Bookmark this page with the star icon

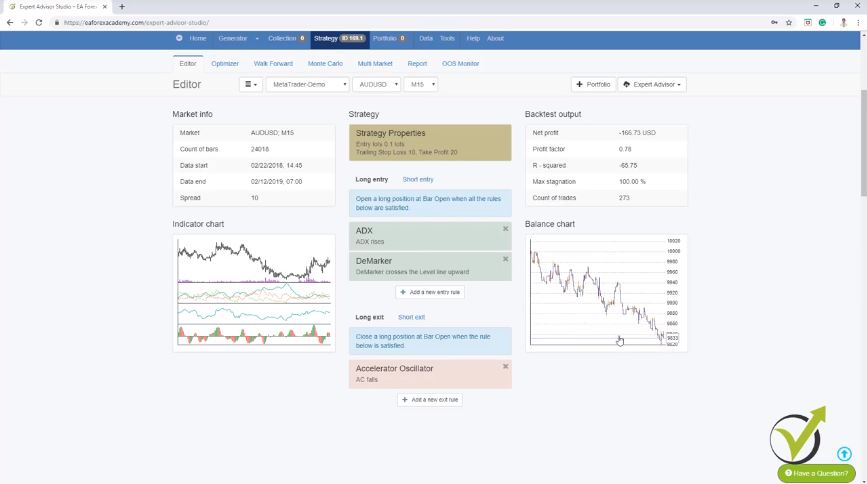point(788,22)
